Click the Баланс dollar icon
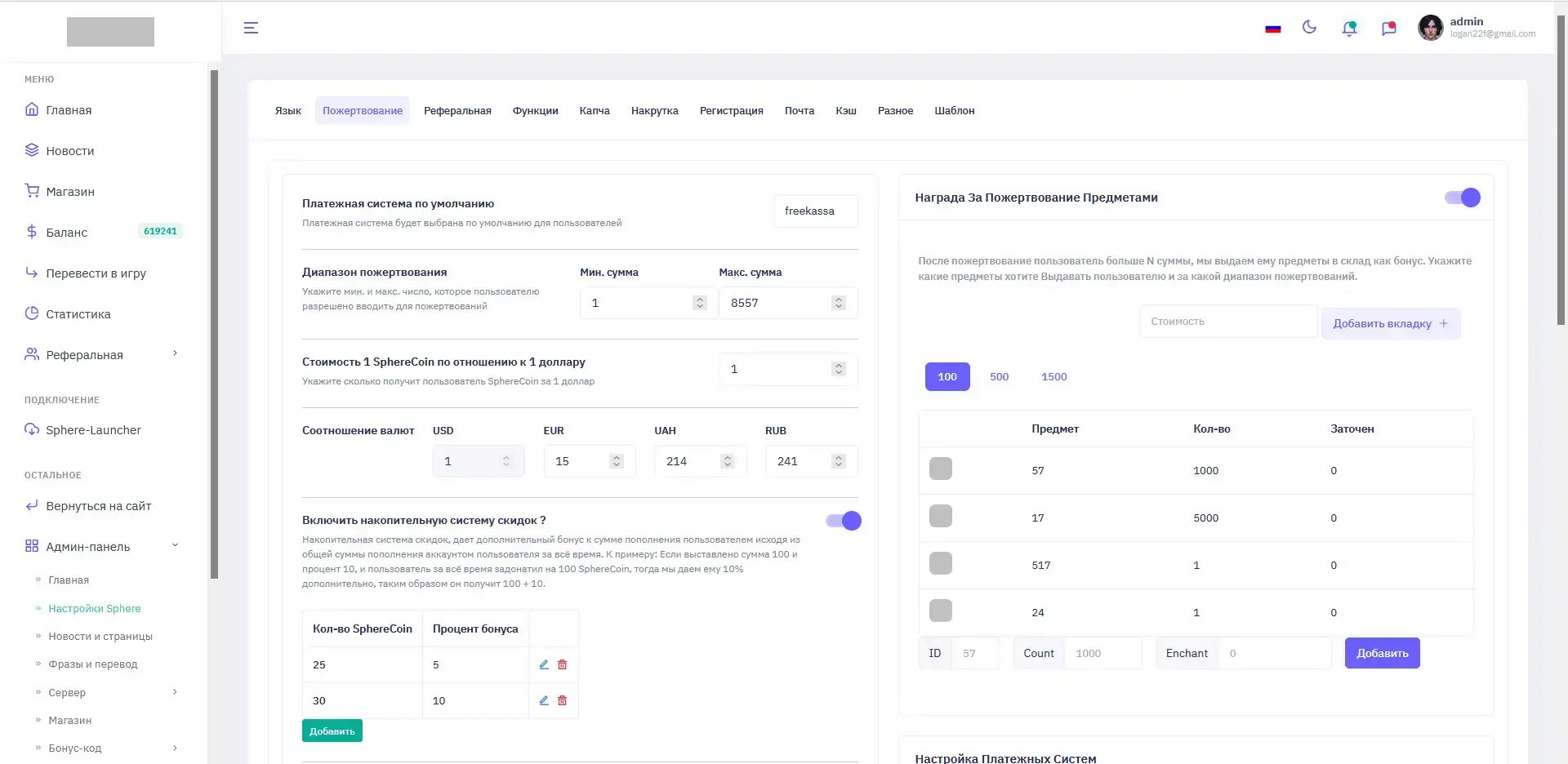 [32, 232]
